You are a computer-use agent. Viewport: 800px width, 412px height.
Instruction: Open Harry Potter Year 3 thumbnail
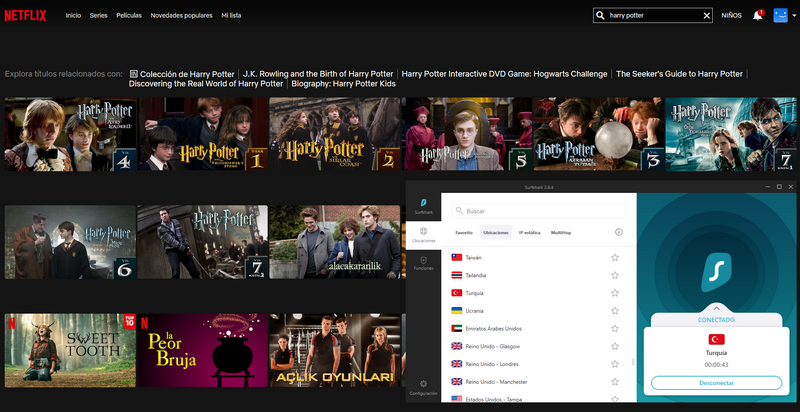(x=599, y=134)
